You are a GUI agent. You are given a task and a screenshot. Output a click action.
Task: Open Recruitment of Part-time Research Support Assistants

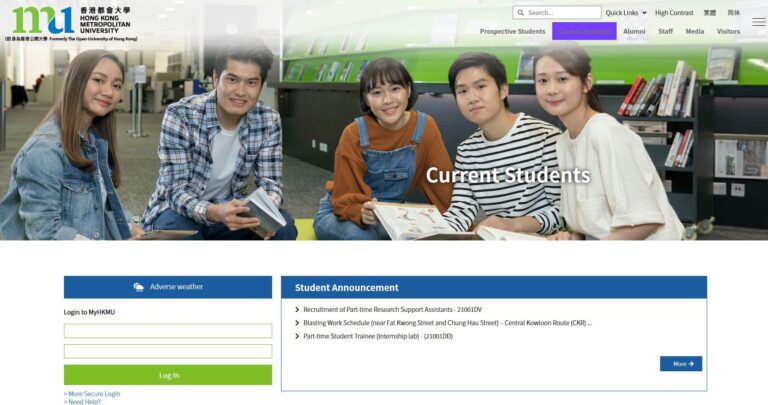[x=392, y=310]
